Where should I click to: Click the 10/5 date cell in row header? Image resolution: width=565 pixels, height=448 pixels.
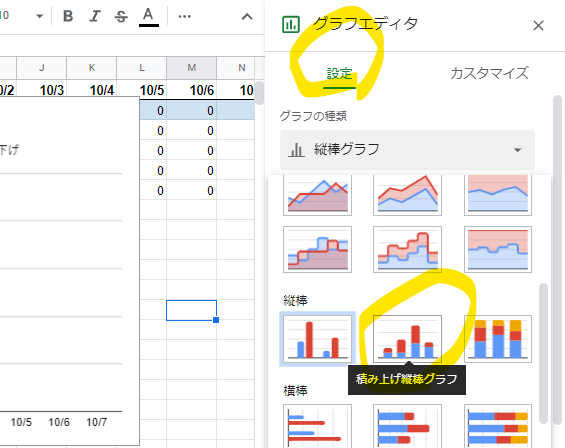coord(142,89)
